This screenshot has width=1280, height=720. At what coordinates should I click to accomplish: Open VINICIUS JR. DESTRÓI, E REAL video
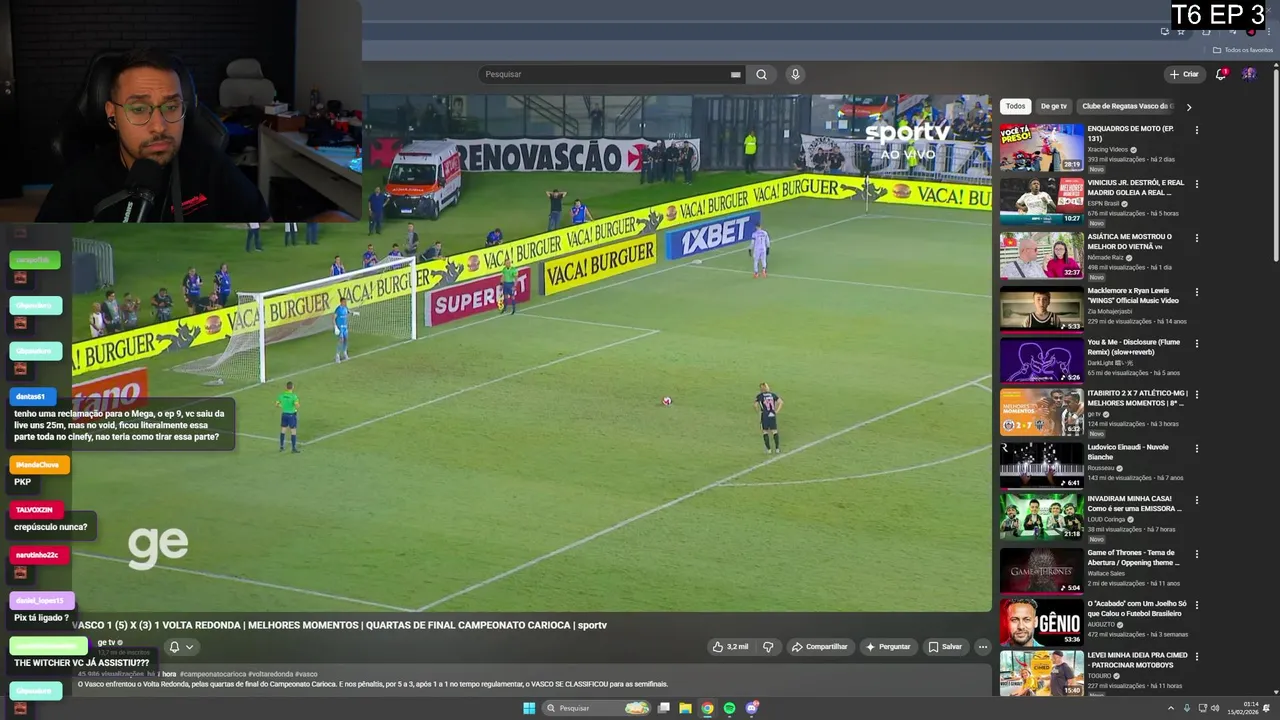point(1042,201)
